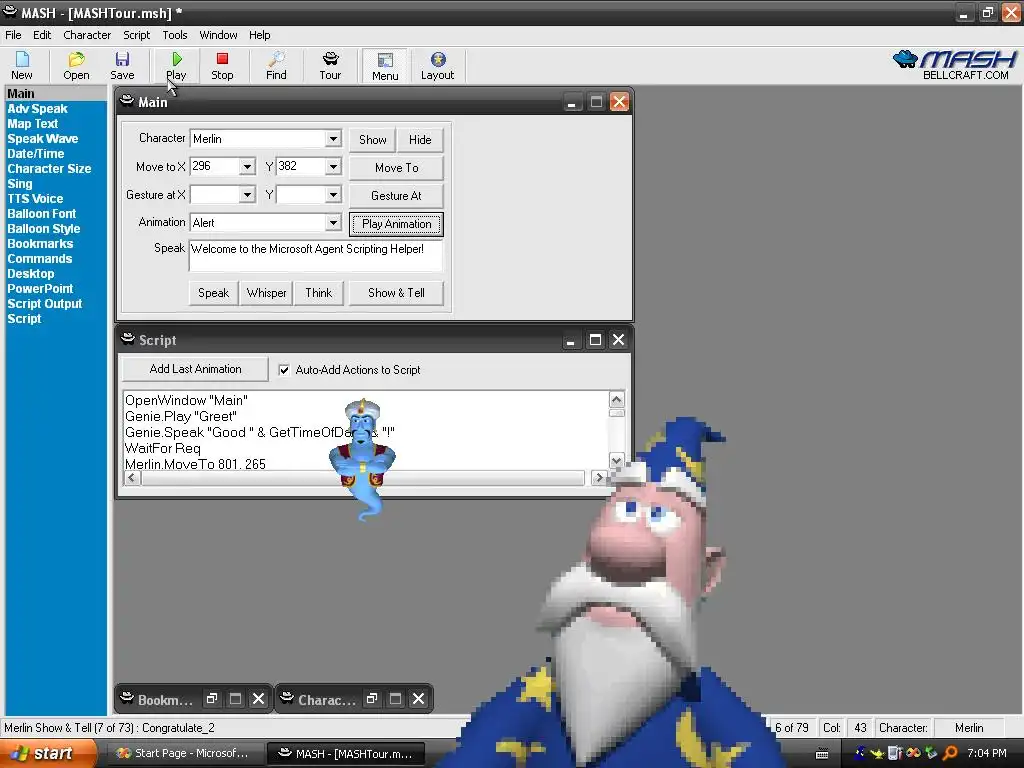Click the Play Animation button
The height and width of the screenshot is (768, 1024).
(x=396, y=224)
